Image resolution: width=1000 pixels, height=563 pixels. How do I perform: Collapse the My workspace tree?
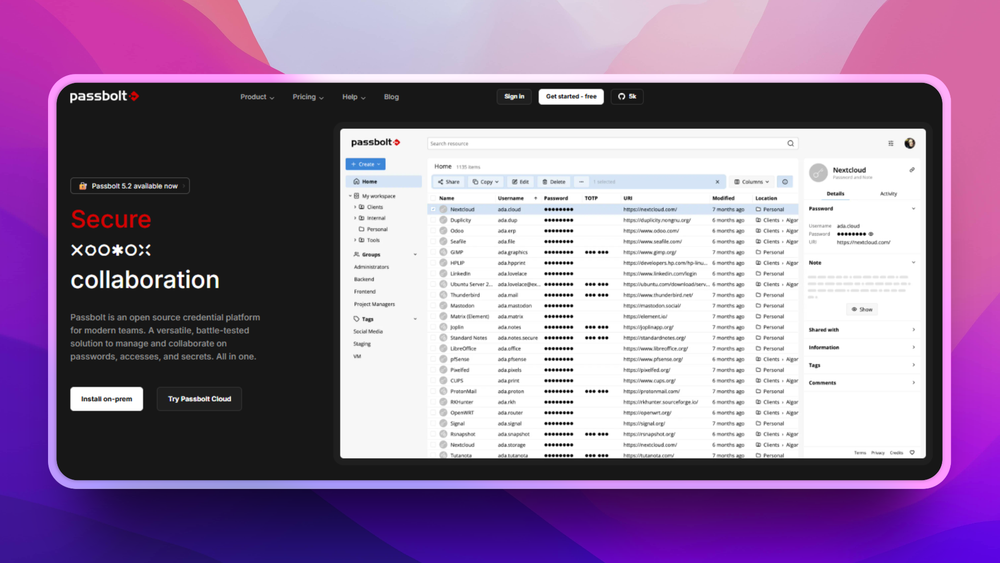coord(350,196)
